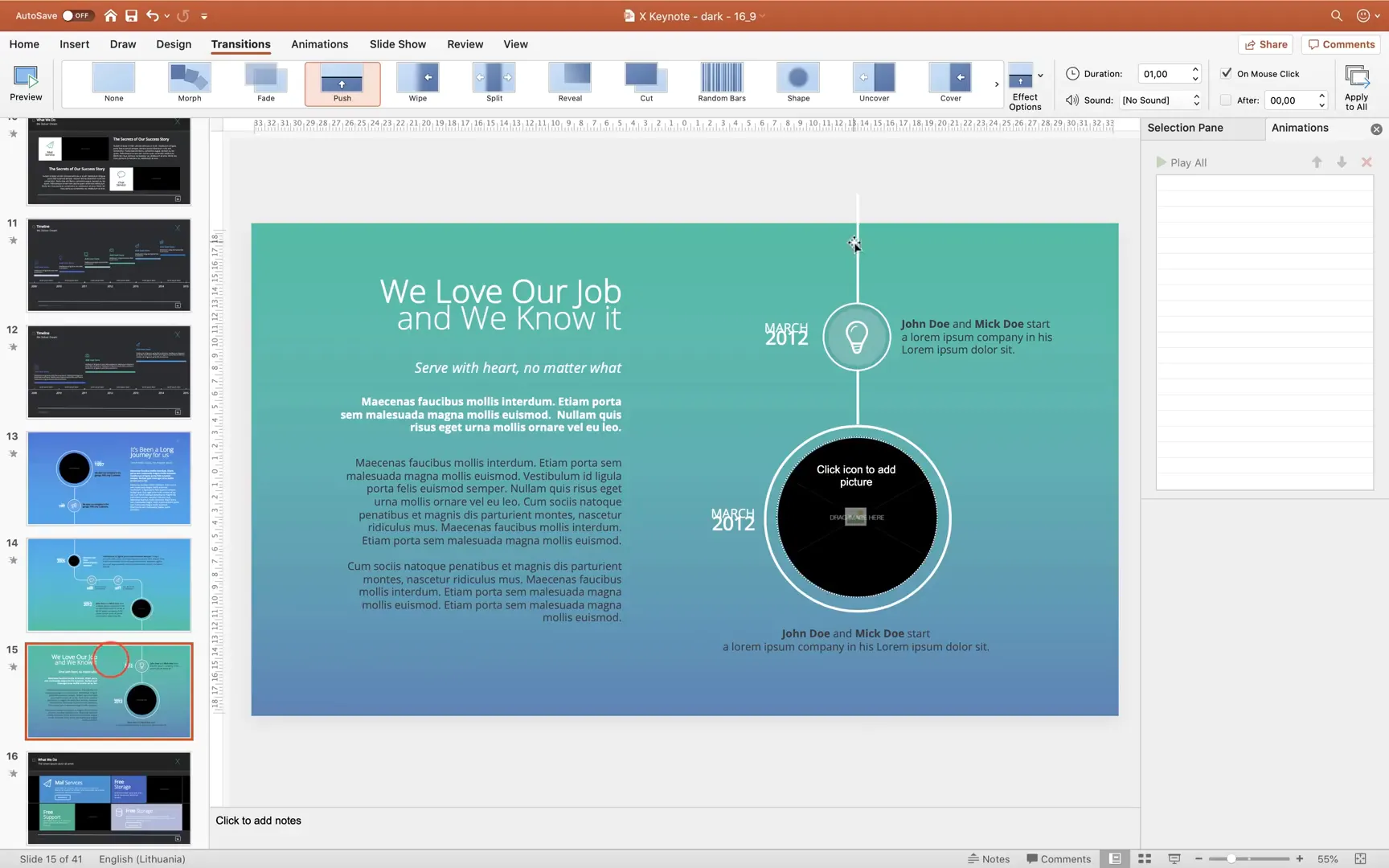The height and width of the screenshot is (868, 1389).
Task: Click Apply to All icon
Action: (1356, 87)
